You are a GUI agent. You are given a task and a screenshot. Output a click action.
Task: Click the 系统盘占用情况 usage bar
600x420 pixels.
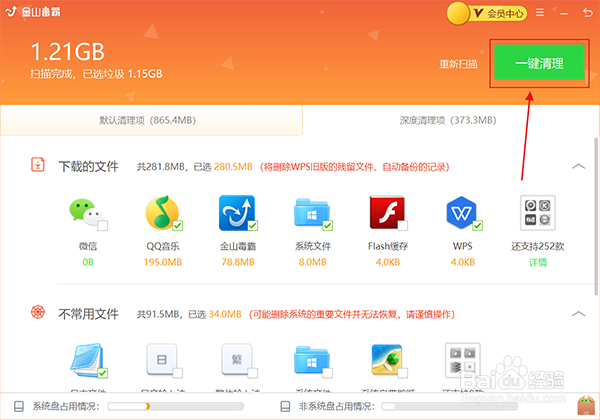tap(176, 406)
